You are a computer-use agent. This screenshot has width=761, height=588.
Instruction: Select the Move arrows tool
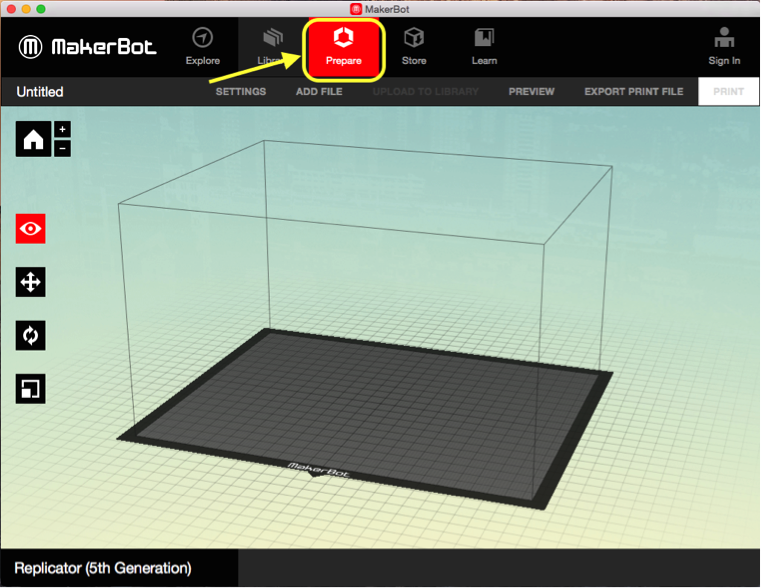coord(31,282)
